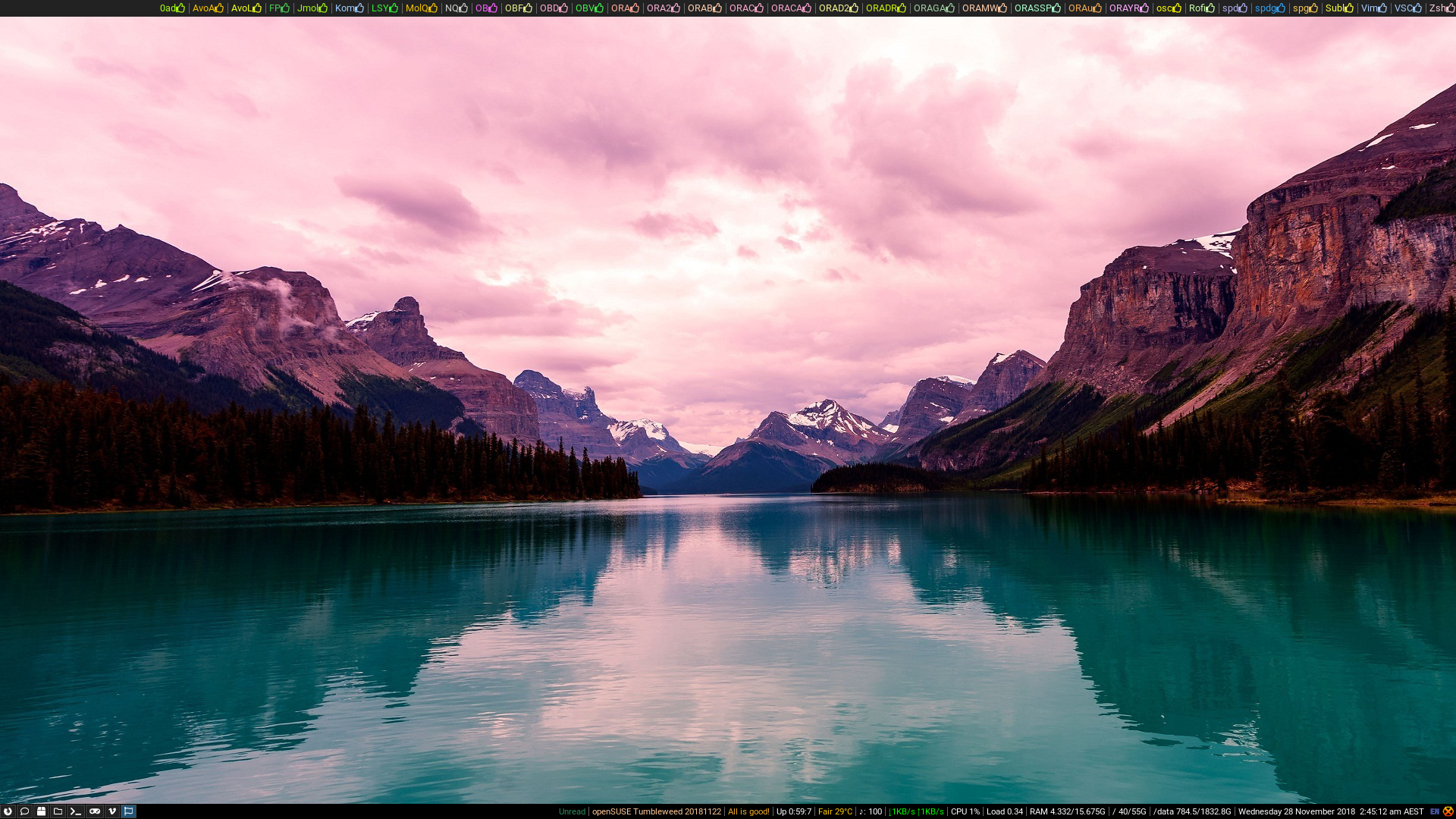Select the Vim logo workspace icon
This screenshot has height=819, width=1456.
click(112, 811)
